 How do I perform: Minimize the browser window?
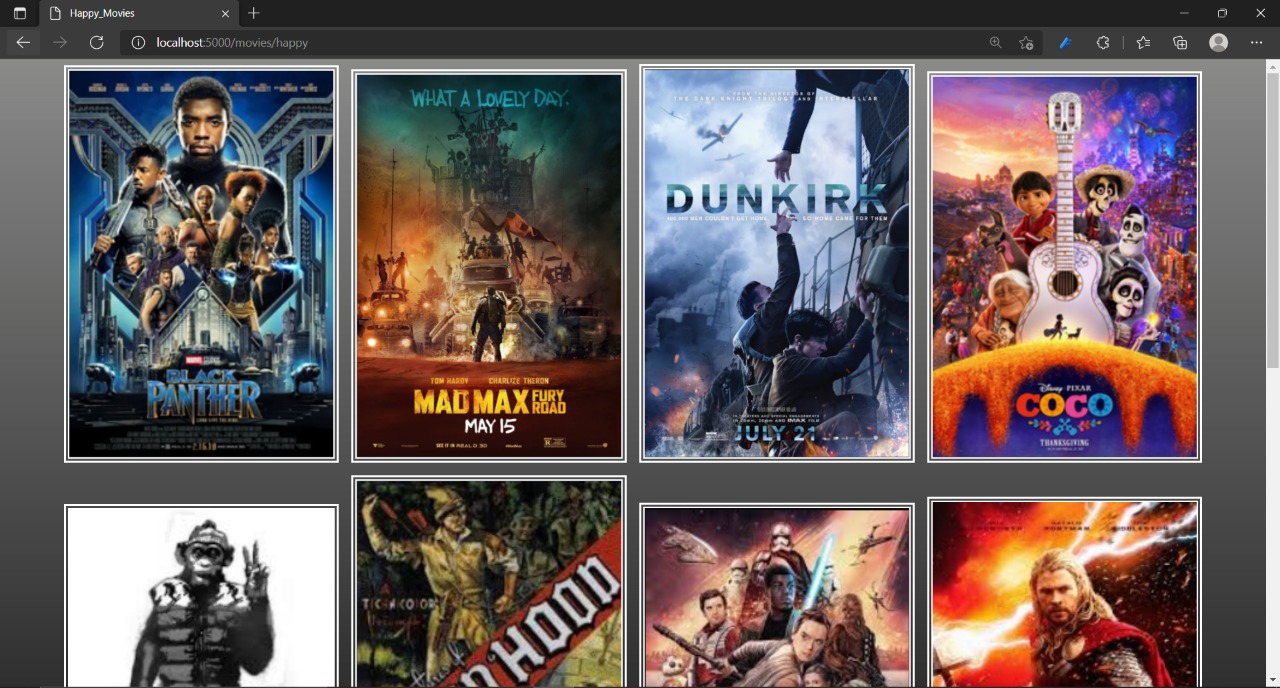click(x=1184, y=13)
